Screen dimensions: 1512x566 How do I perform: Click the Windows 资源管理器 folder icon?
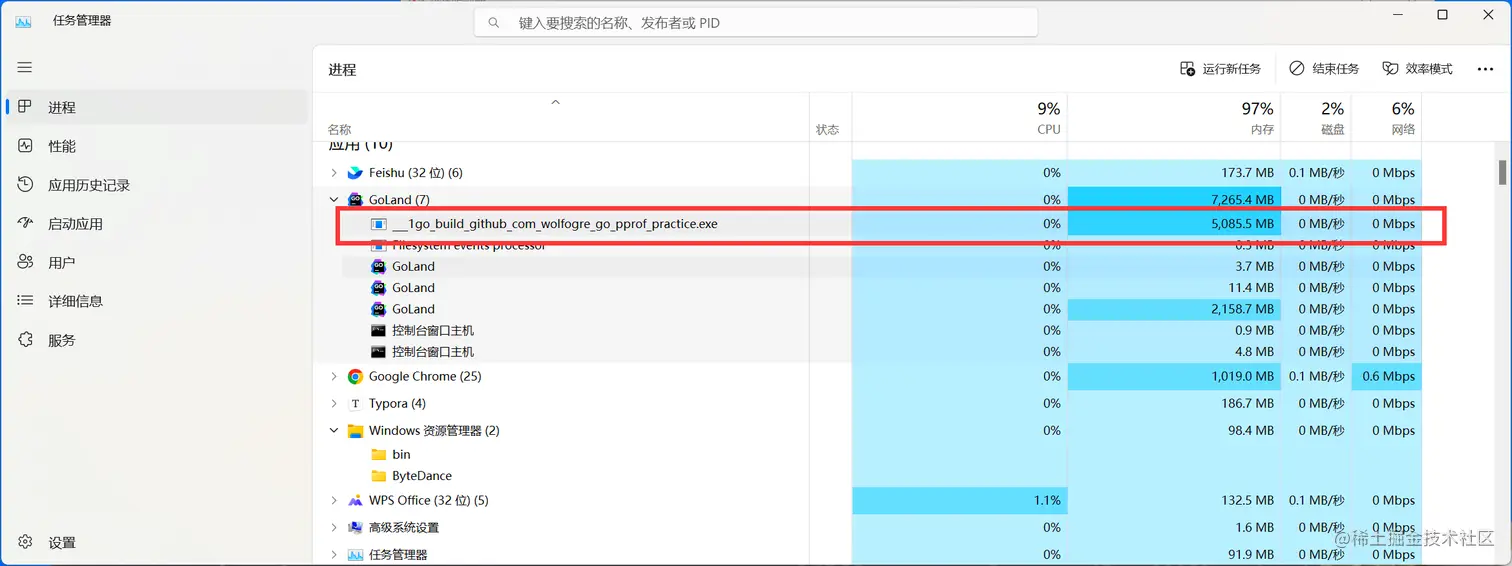point(355,431)
